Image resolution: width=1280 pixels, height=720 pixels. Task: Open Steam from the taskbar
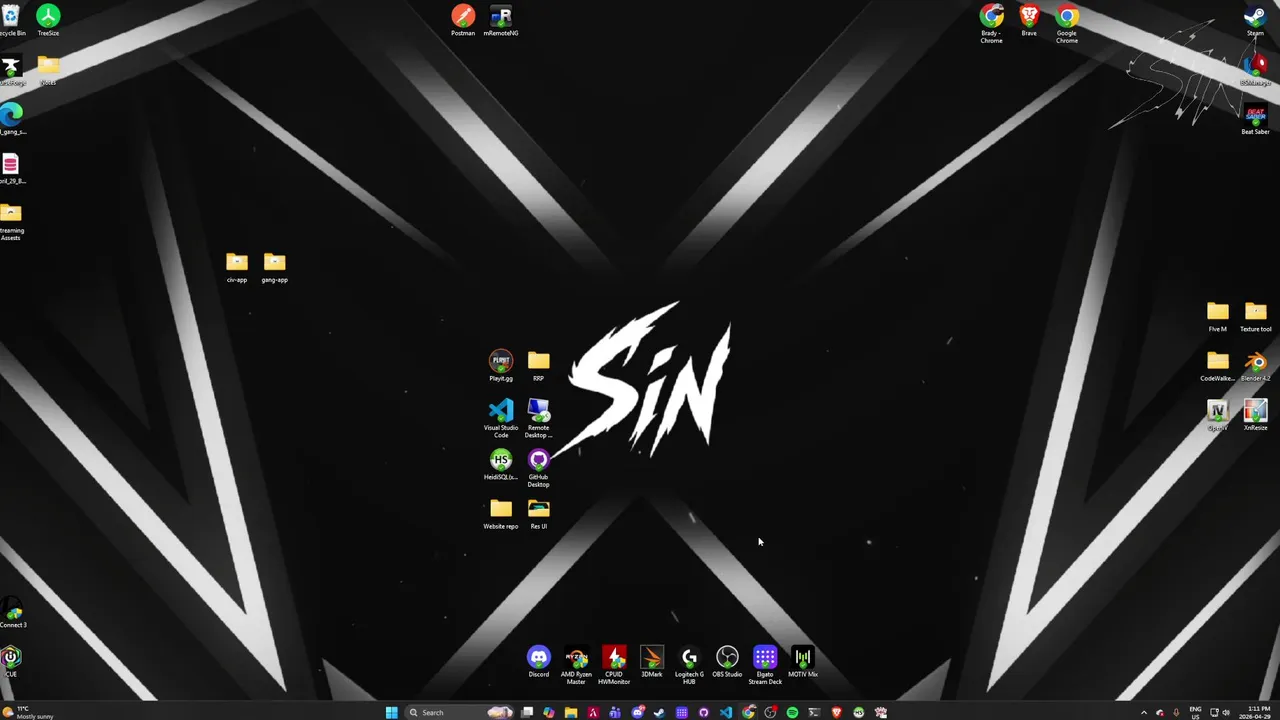[659, 712]
